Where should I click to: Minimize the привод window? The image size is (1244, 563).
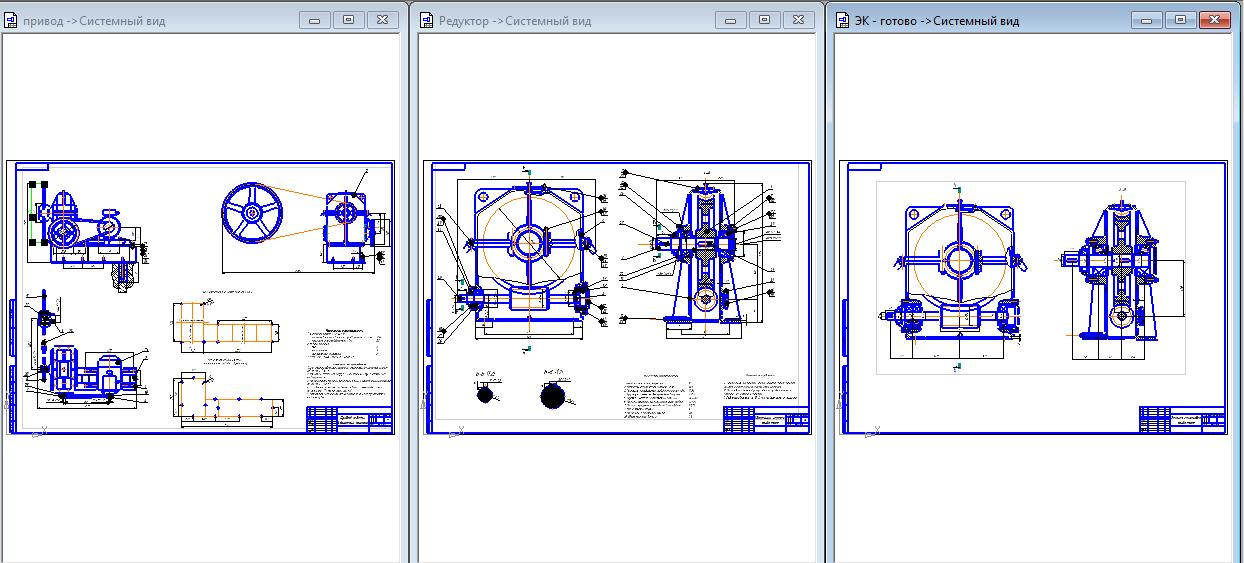tap(315, 20)
